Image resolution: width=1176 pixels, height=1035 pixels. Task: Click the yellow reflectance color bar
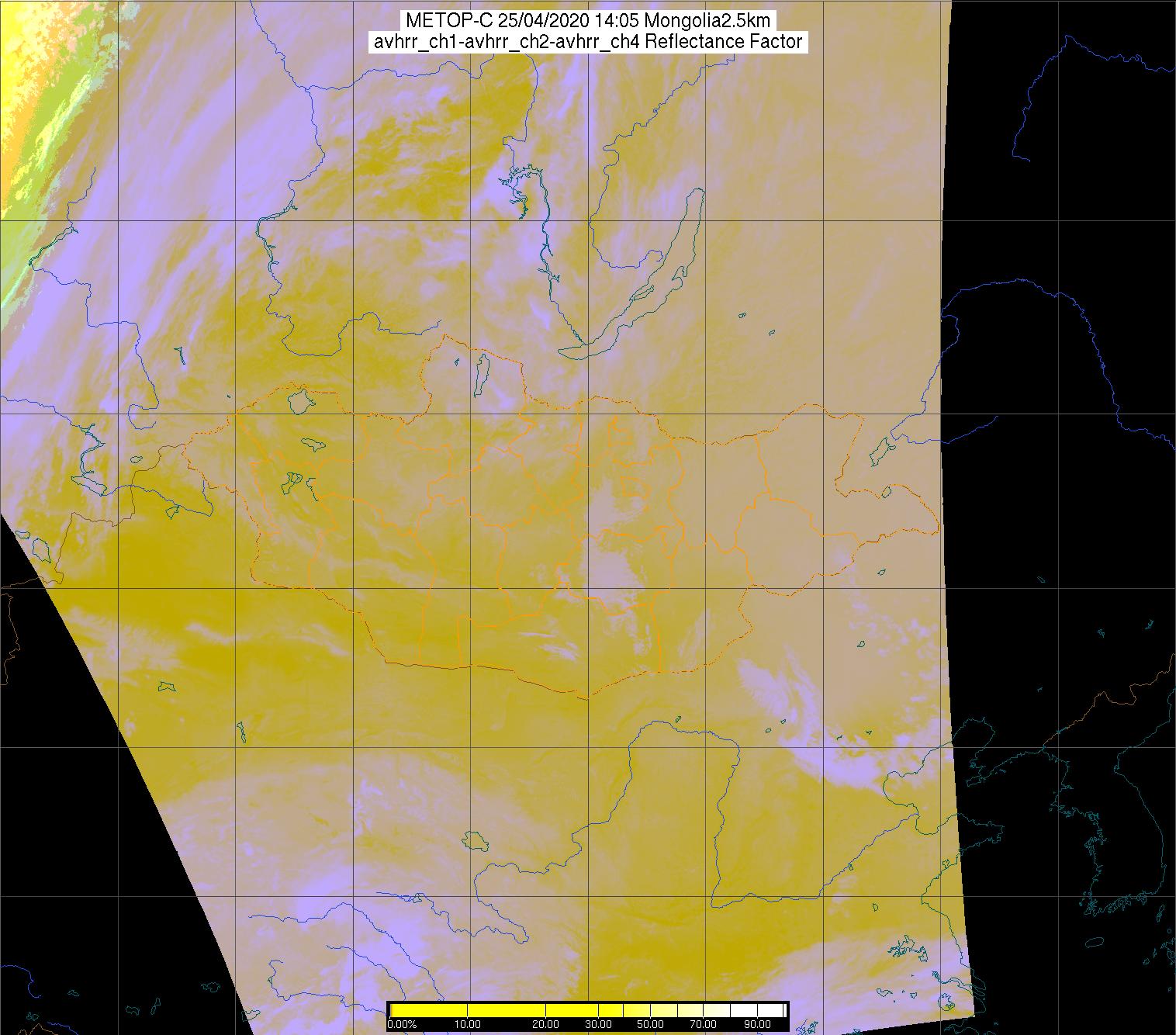587,1010
